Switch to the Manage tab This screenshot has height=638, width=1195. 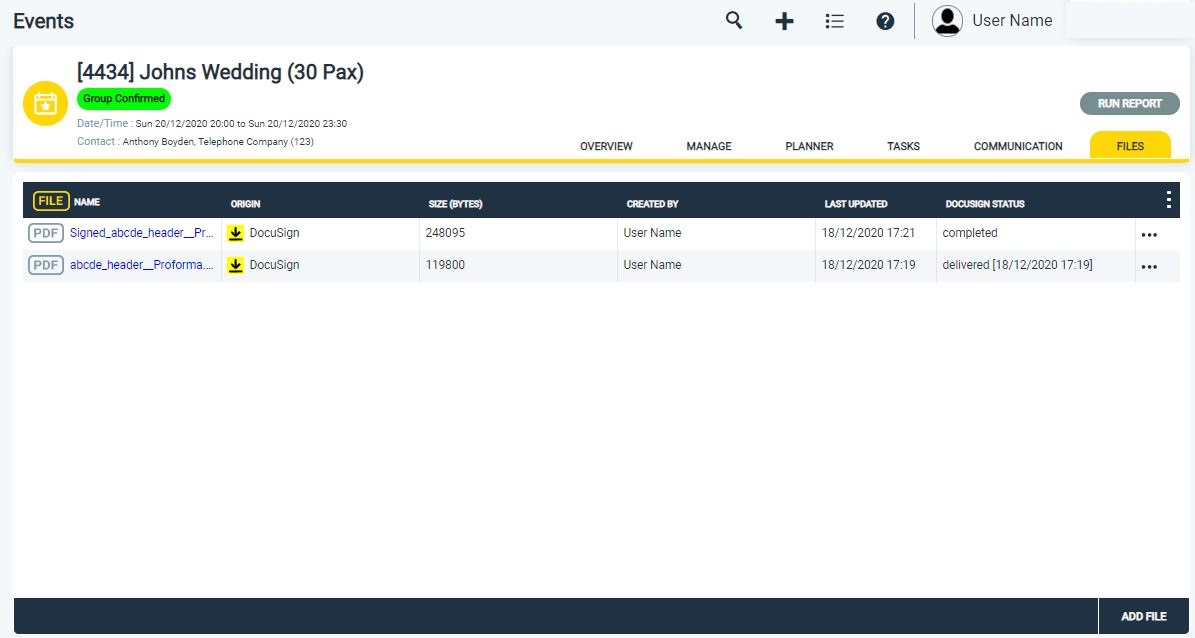click(x=709, y=146)
